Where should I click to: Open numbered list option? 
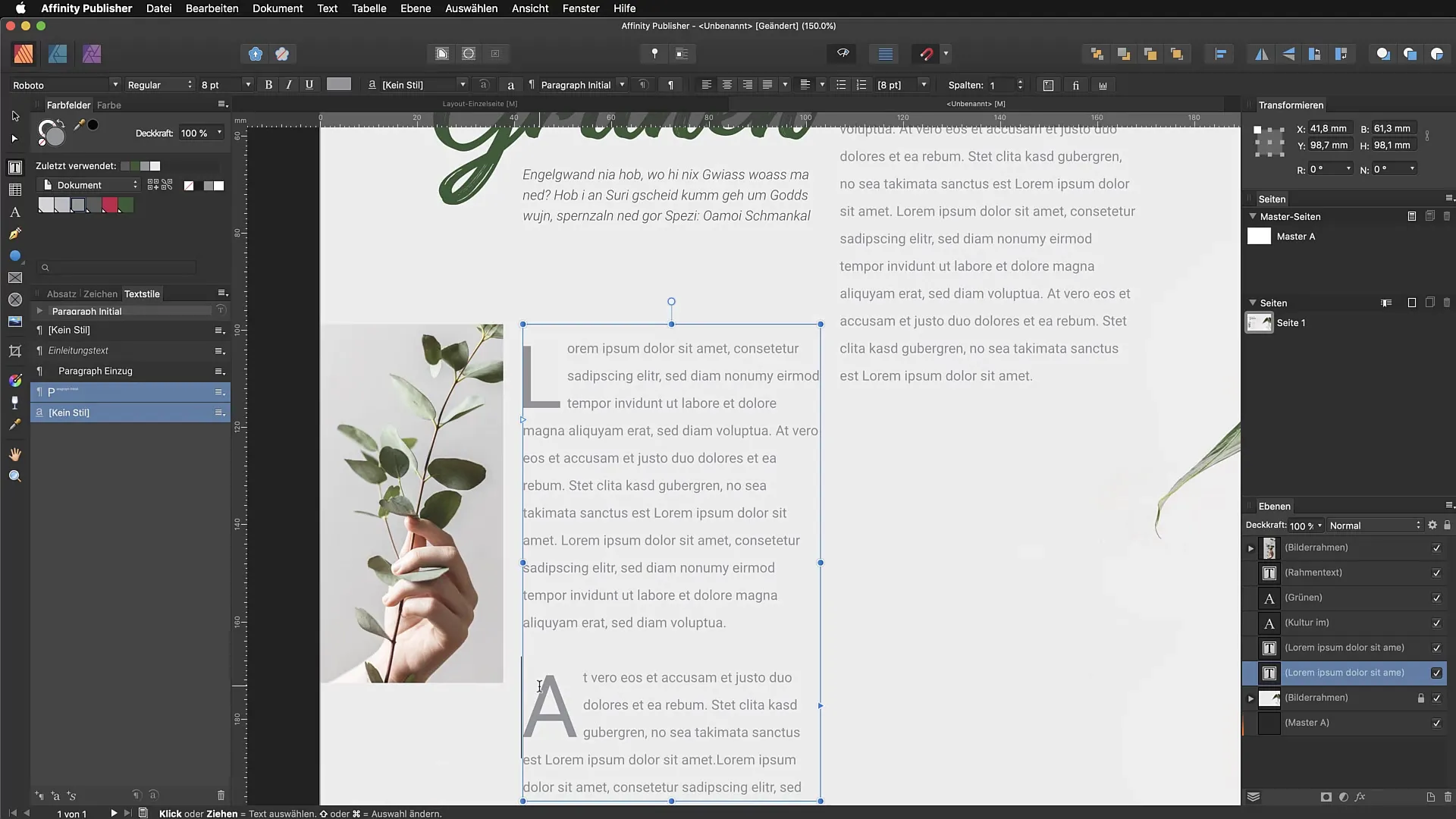(861, 85)
